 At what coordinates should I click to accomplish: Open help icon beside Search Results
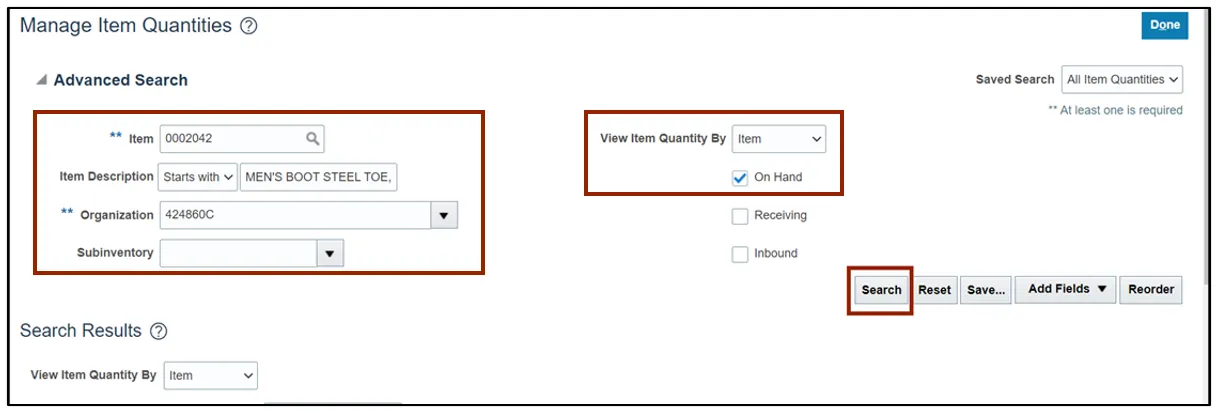(x=158, y=331)
